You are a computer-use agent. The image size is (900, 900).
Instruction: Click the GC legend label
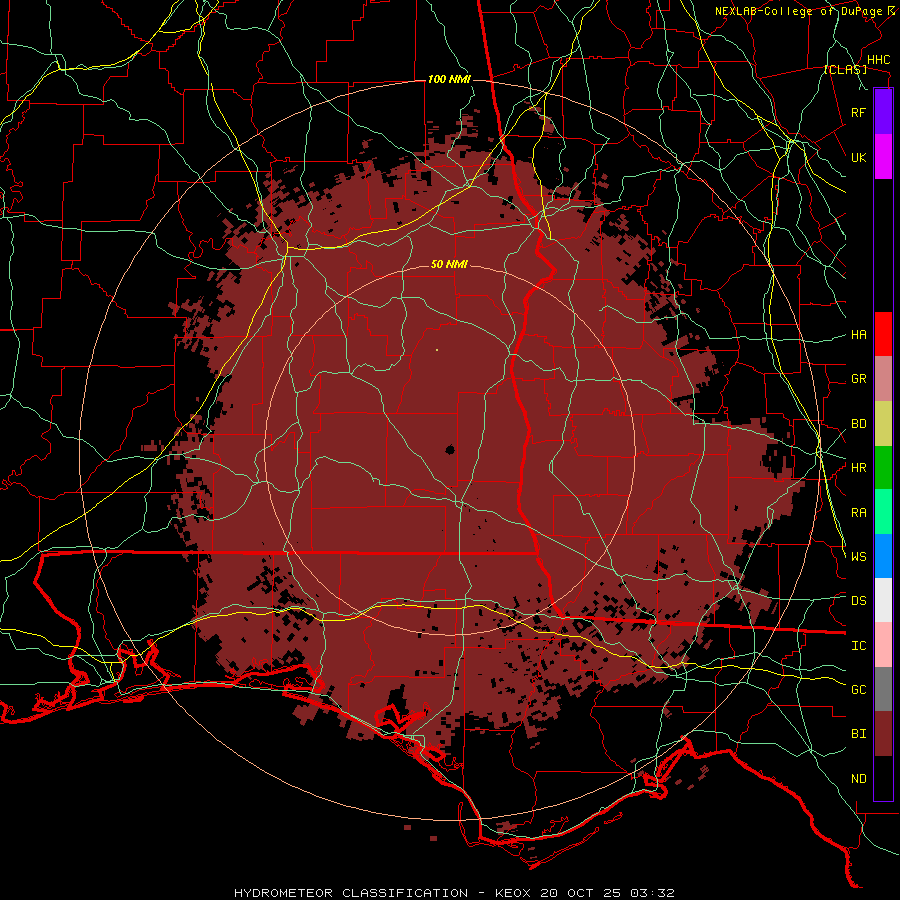coord(858,689)
